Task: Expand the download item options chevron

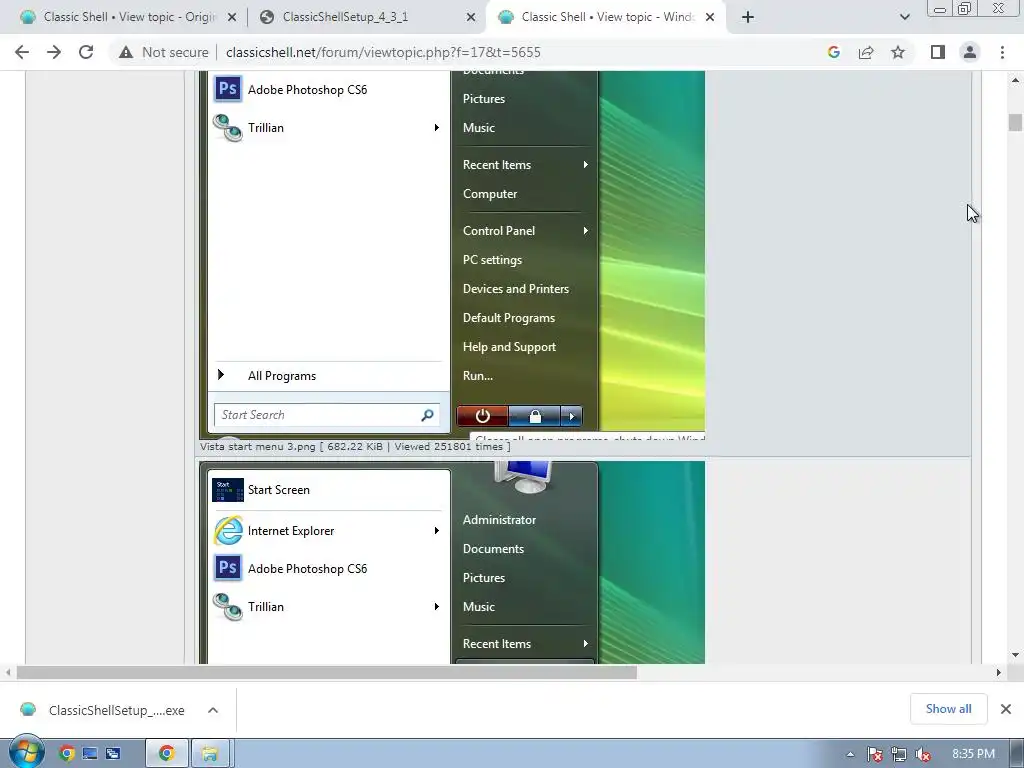Action: (213, 710)
